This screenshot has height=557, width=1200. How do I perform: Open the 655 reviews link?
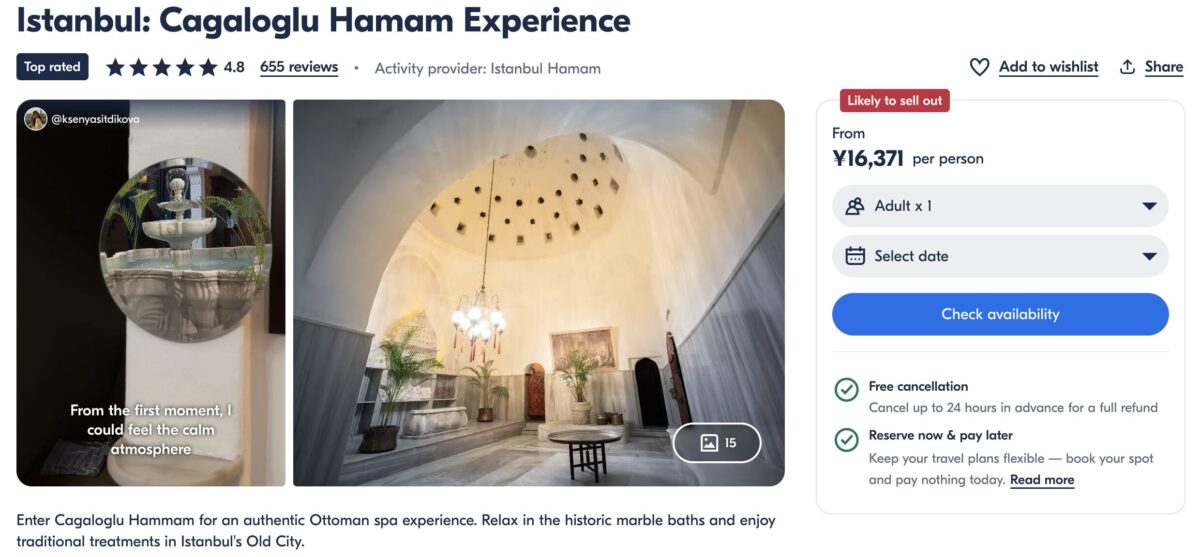299,67
